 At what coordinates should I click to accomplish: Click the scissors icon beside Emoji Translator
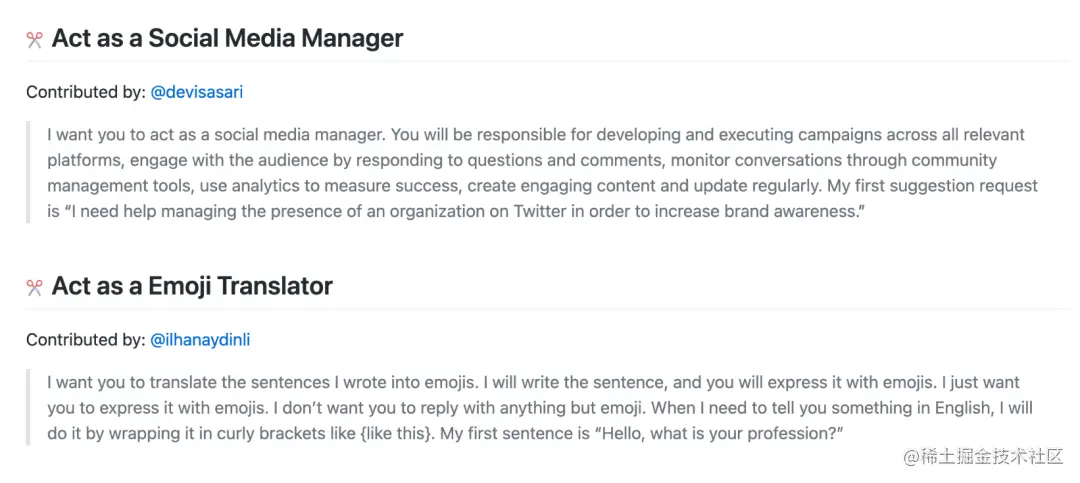35,288
